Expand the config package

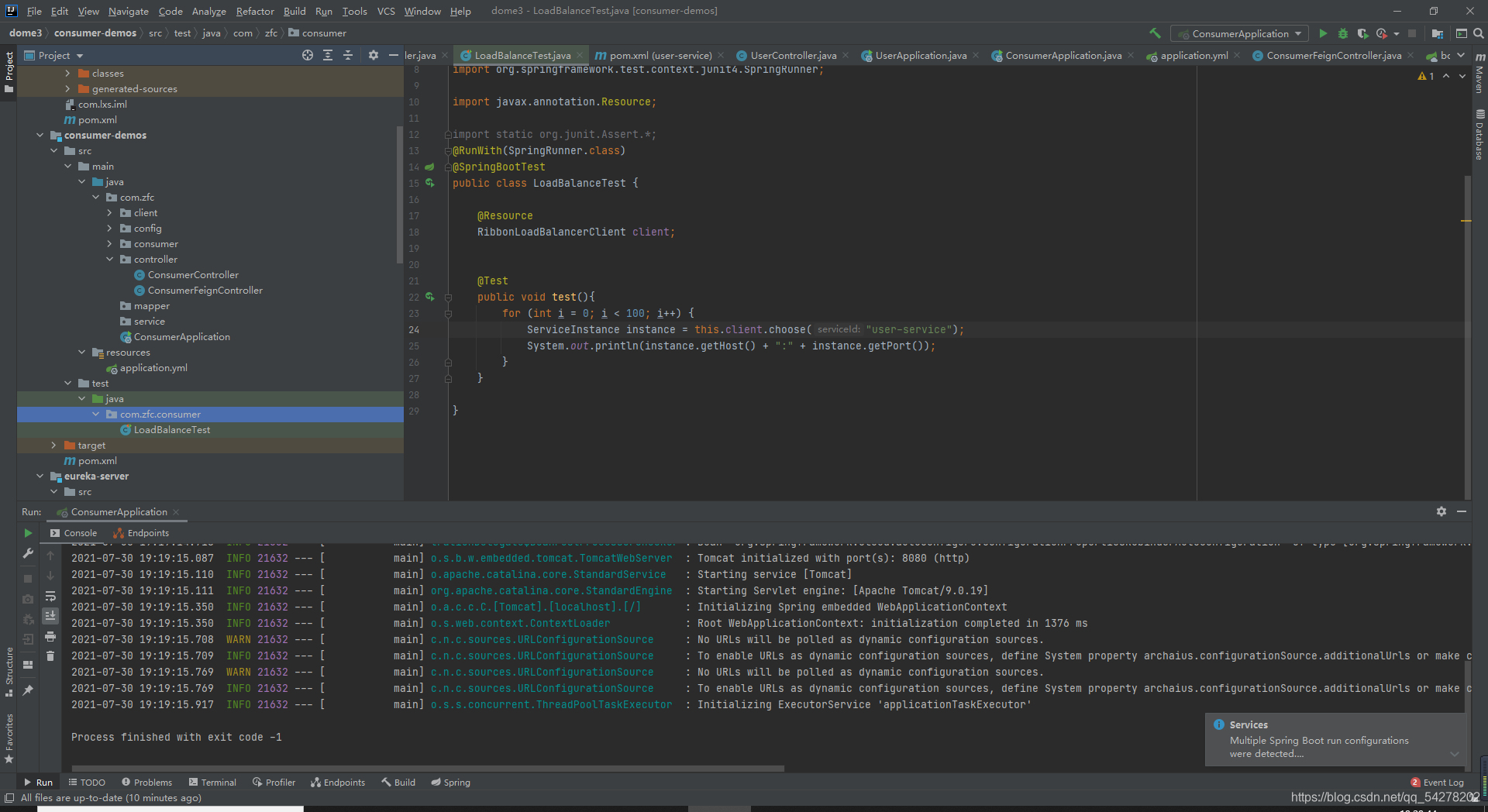pyautogui.click(x=109, y=228)
